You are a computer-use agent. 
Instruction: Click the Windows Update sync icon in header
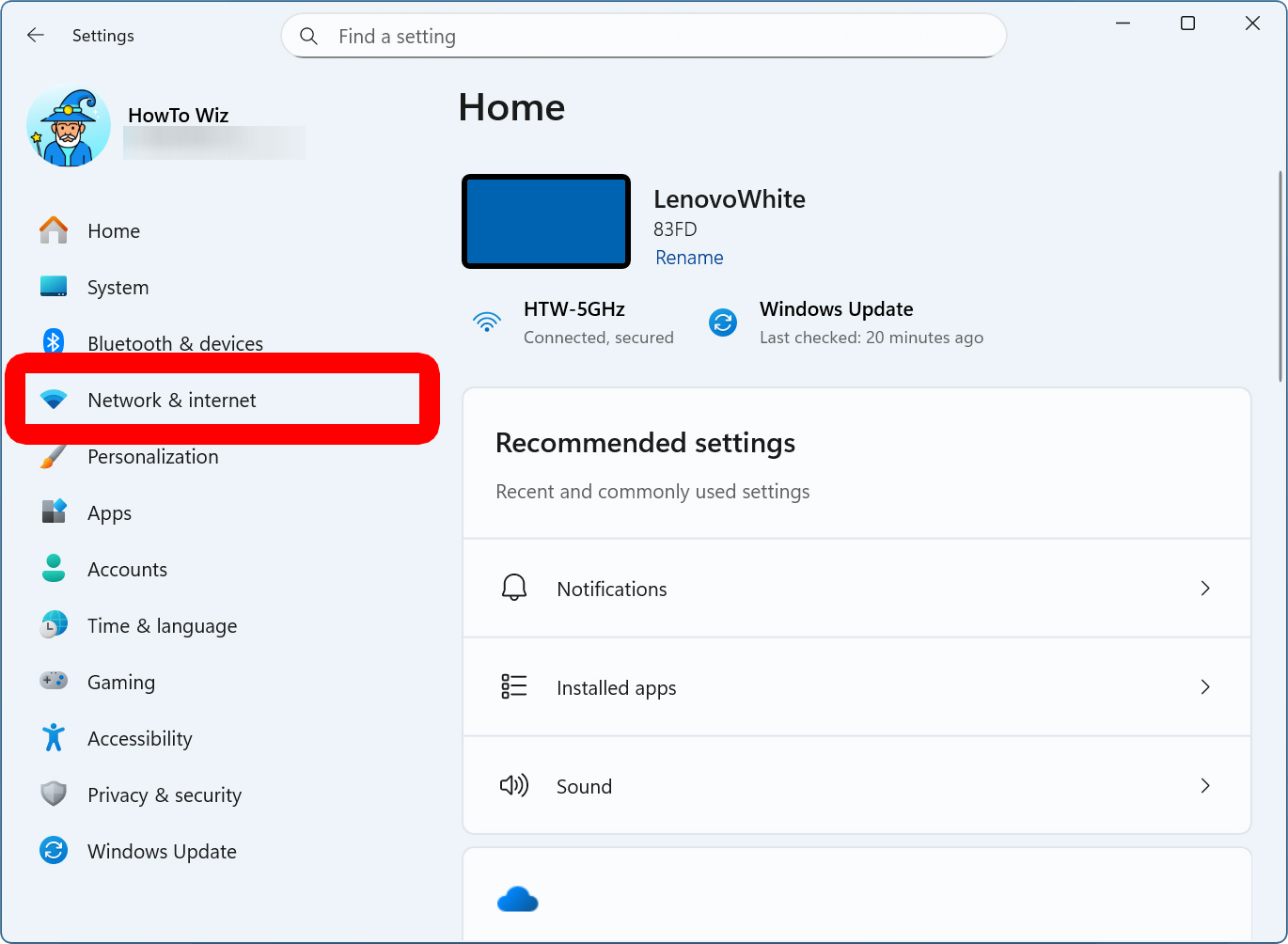coord(723,323)
